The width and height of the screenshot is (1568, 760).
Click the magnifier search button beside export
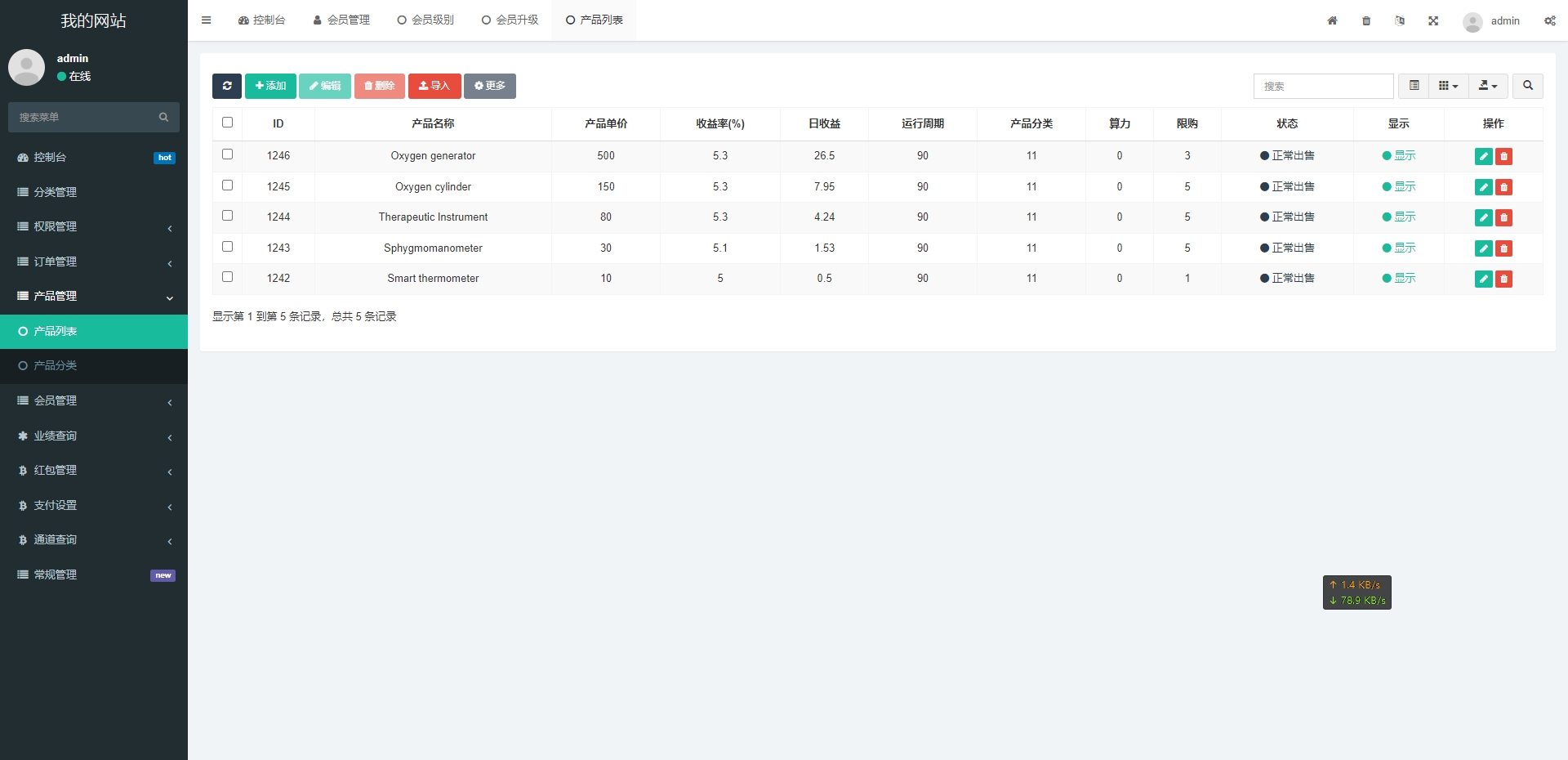point(1527,86)
